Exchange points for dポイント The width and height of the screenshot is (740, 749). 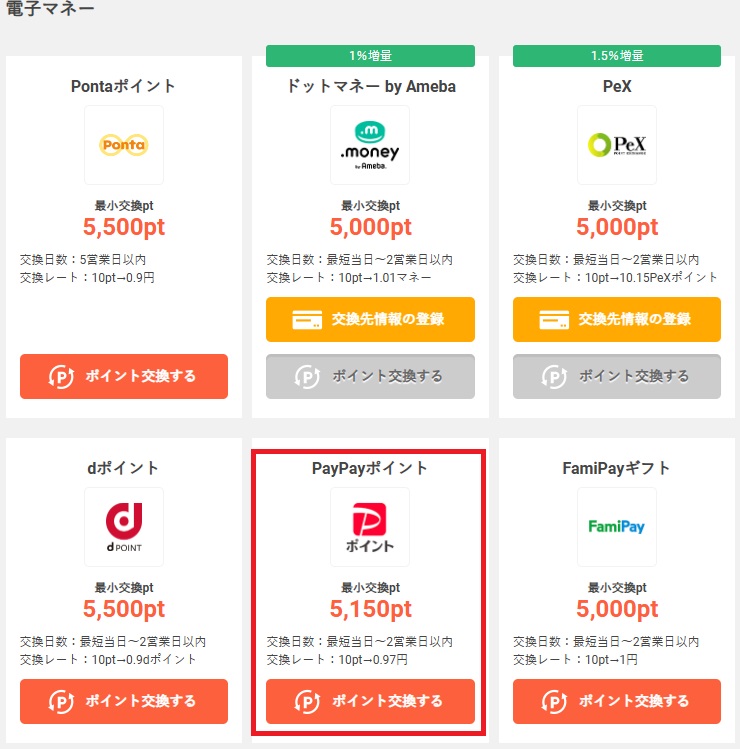124,701
